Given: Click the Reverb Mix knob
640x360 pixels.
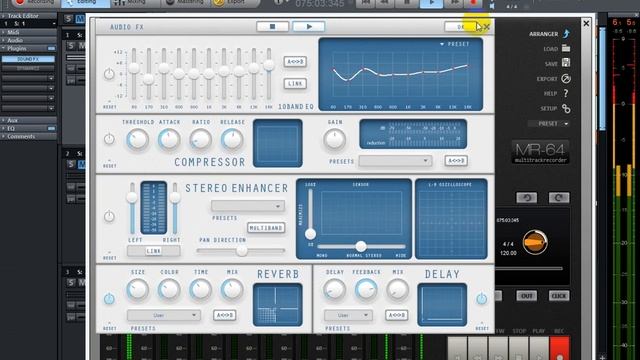Looking at the screenshot, I should pyautogui.click(x=232, y=290).
